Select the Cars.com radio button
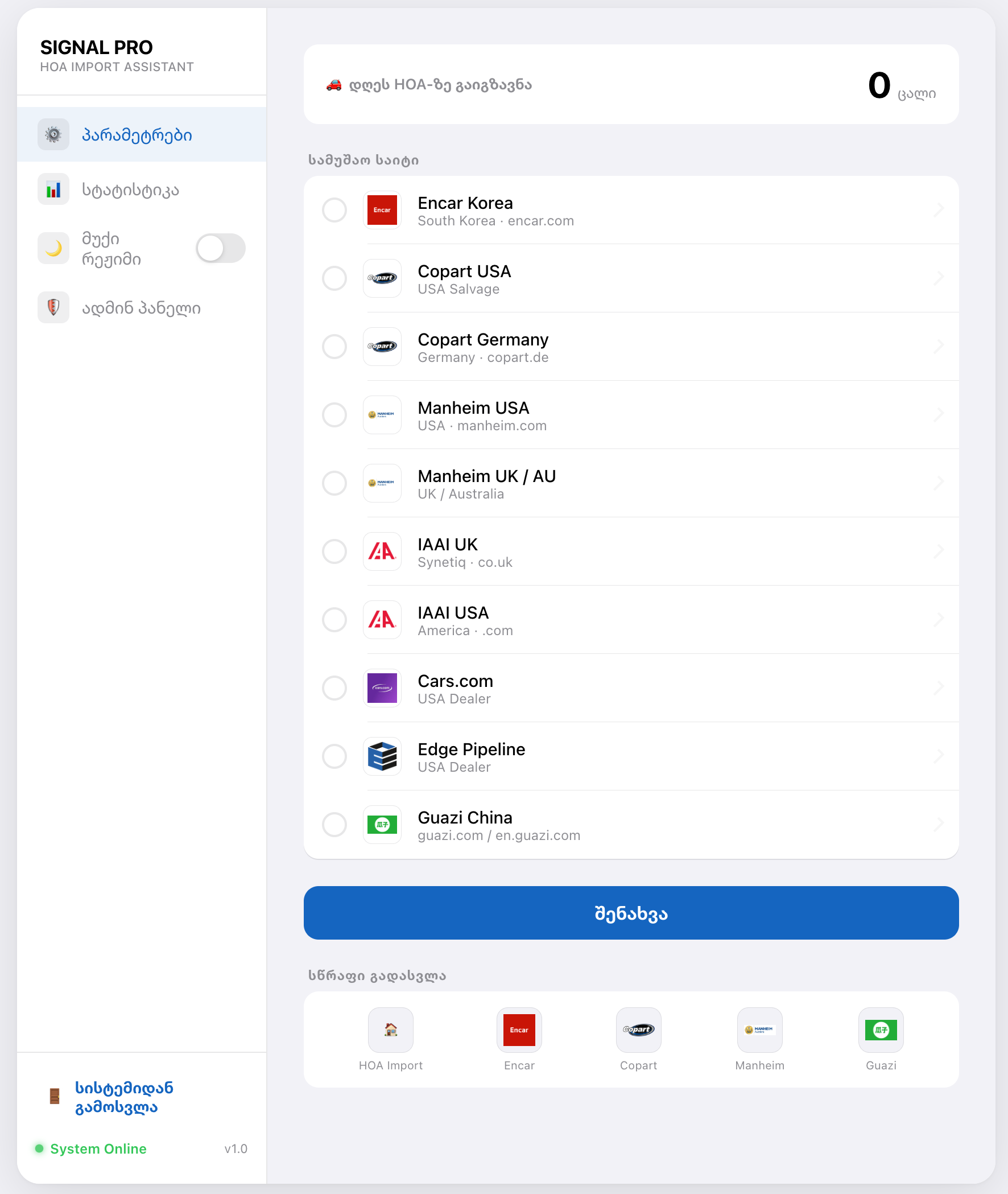Viewport: 1008px width, 1194px height. [334, 687]
